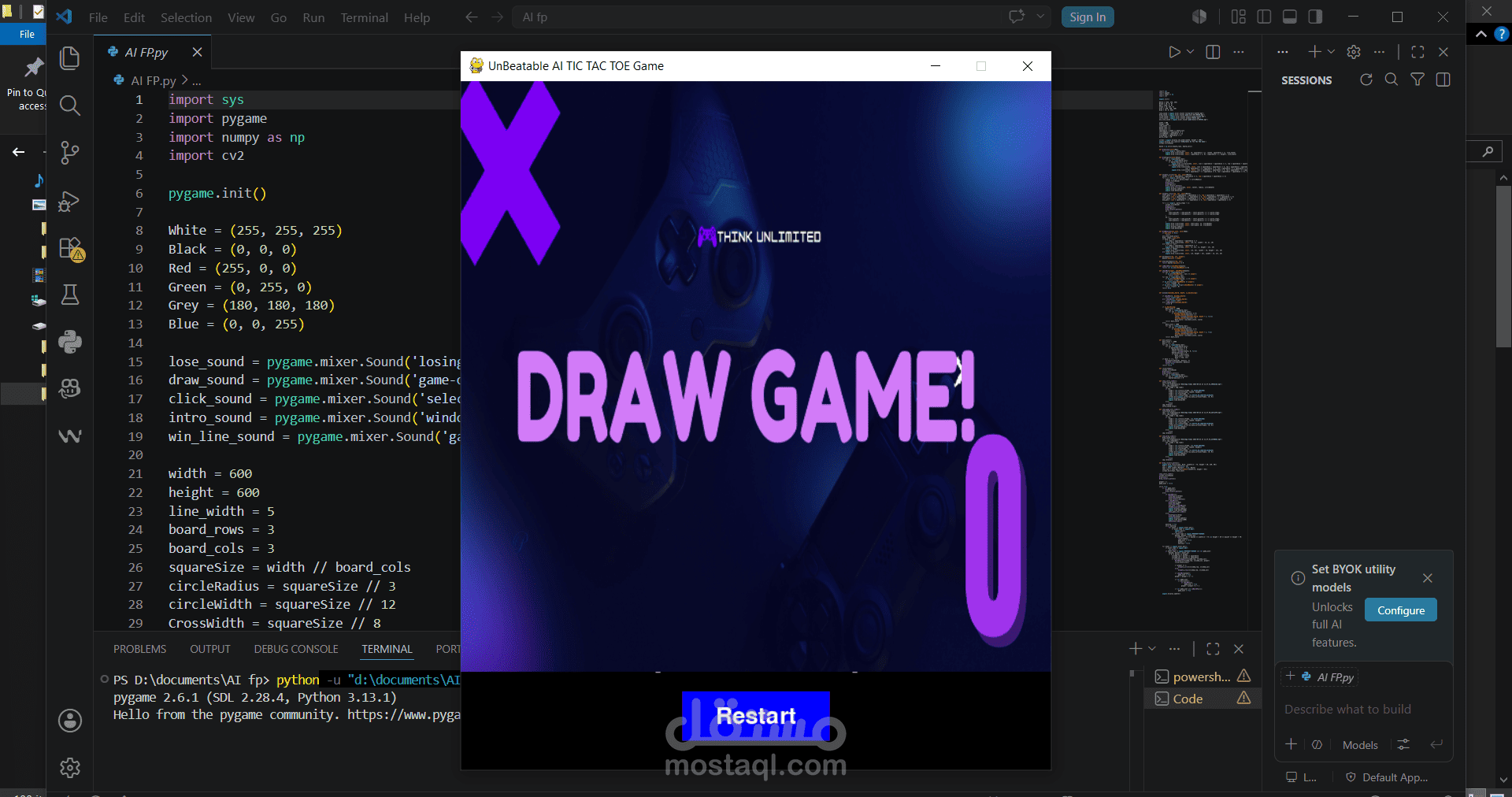Screen dimensions: 1512x797
Task: Expand the run button dropdown arrow
Action: click(x=1190, y=52)
